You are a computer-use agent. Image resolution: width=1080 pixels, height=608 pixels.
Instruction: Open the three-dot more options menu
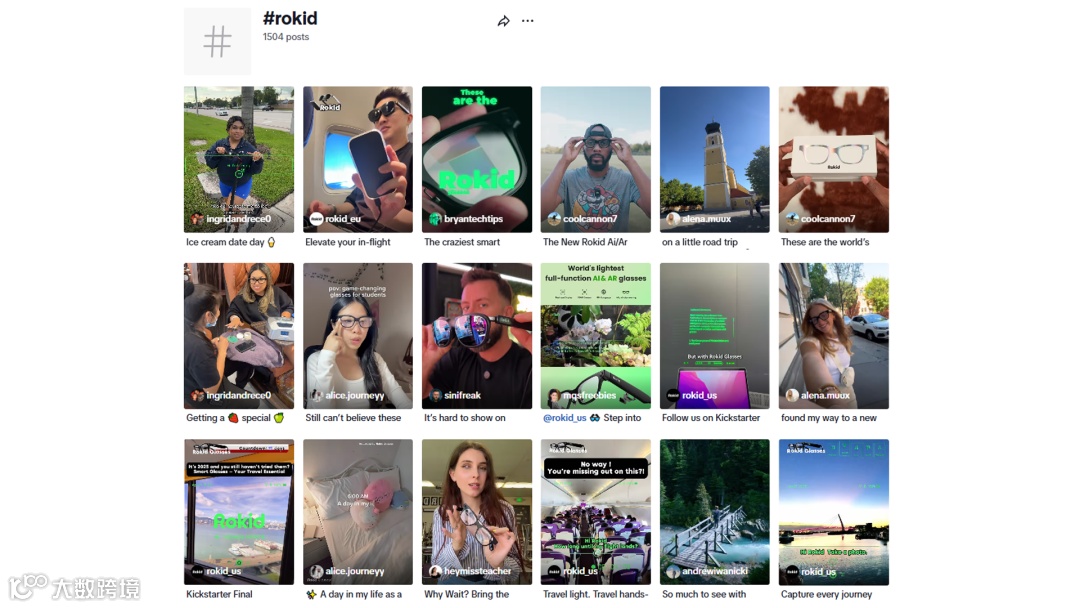pyautogui.click(x=528, y=21)
